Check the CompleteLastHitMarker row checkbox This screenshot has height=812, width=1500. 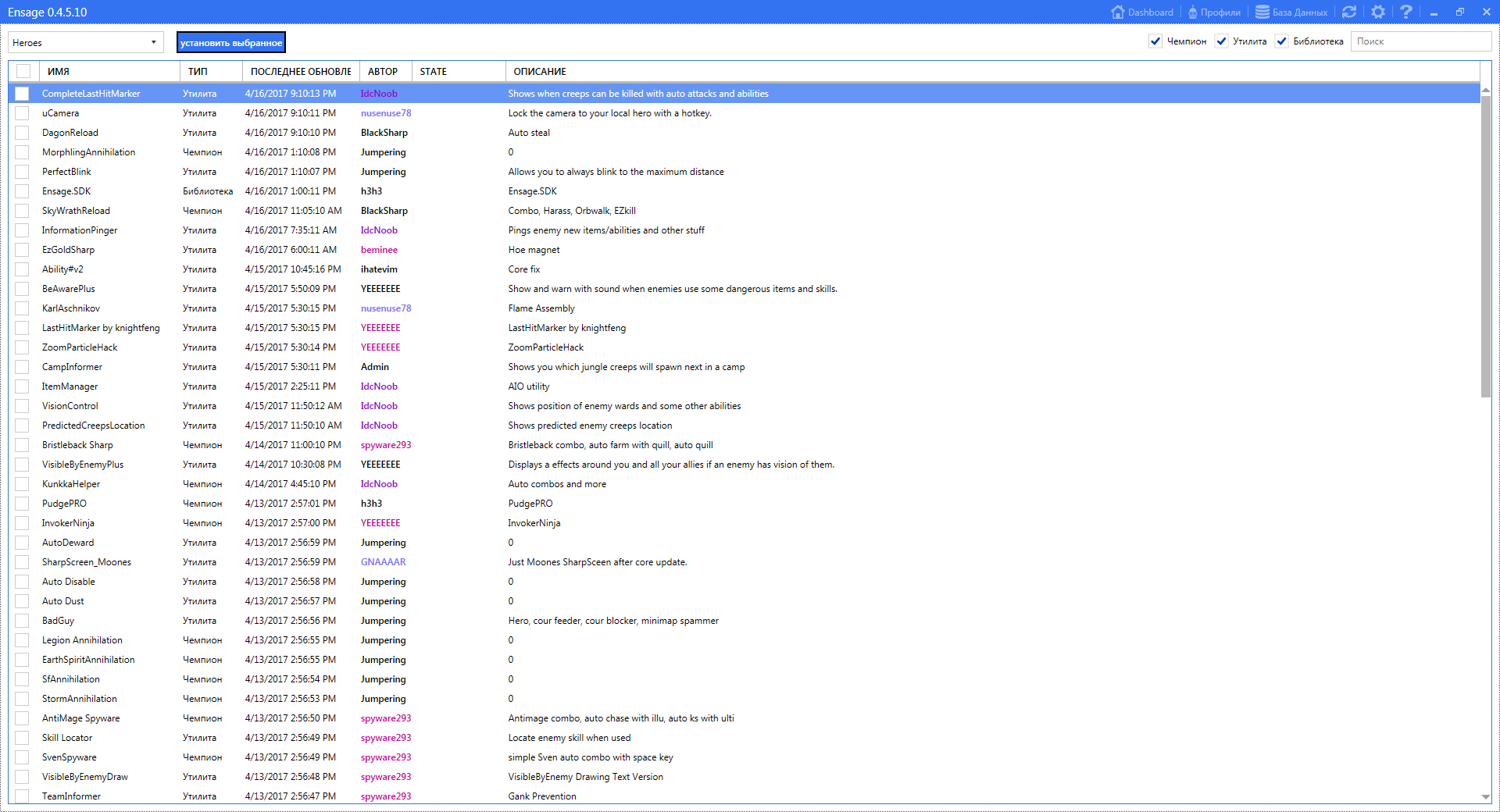pos(22,94)
